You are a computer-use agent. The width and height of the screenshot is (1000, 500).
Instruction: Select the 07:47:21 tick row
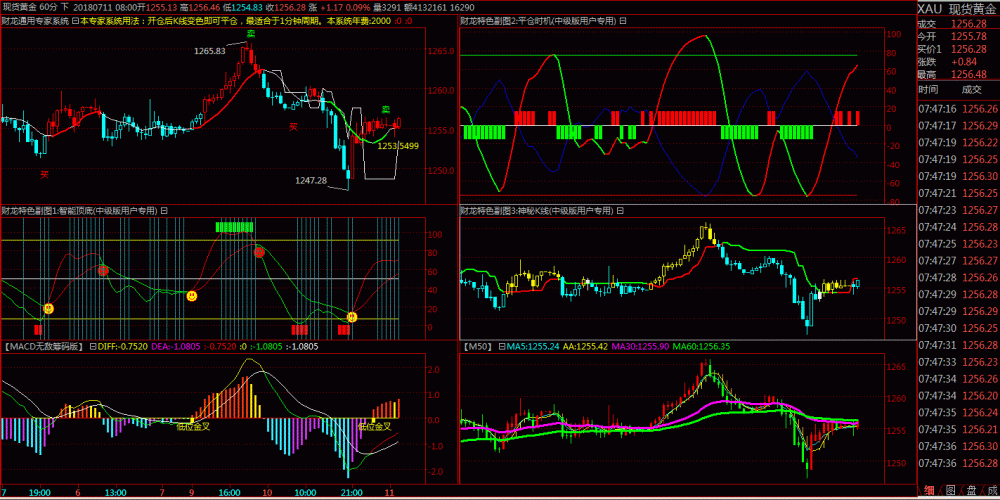pos(959,193)
